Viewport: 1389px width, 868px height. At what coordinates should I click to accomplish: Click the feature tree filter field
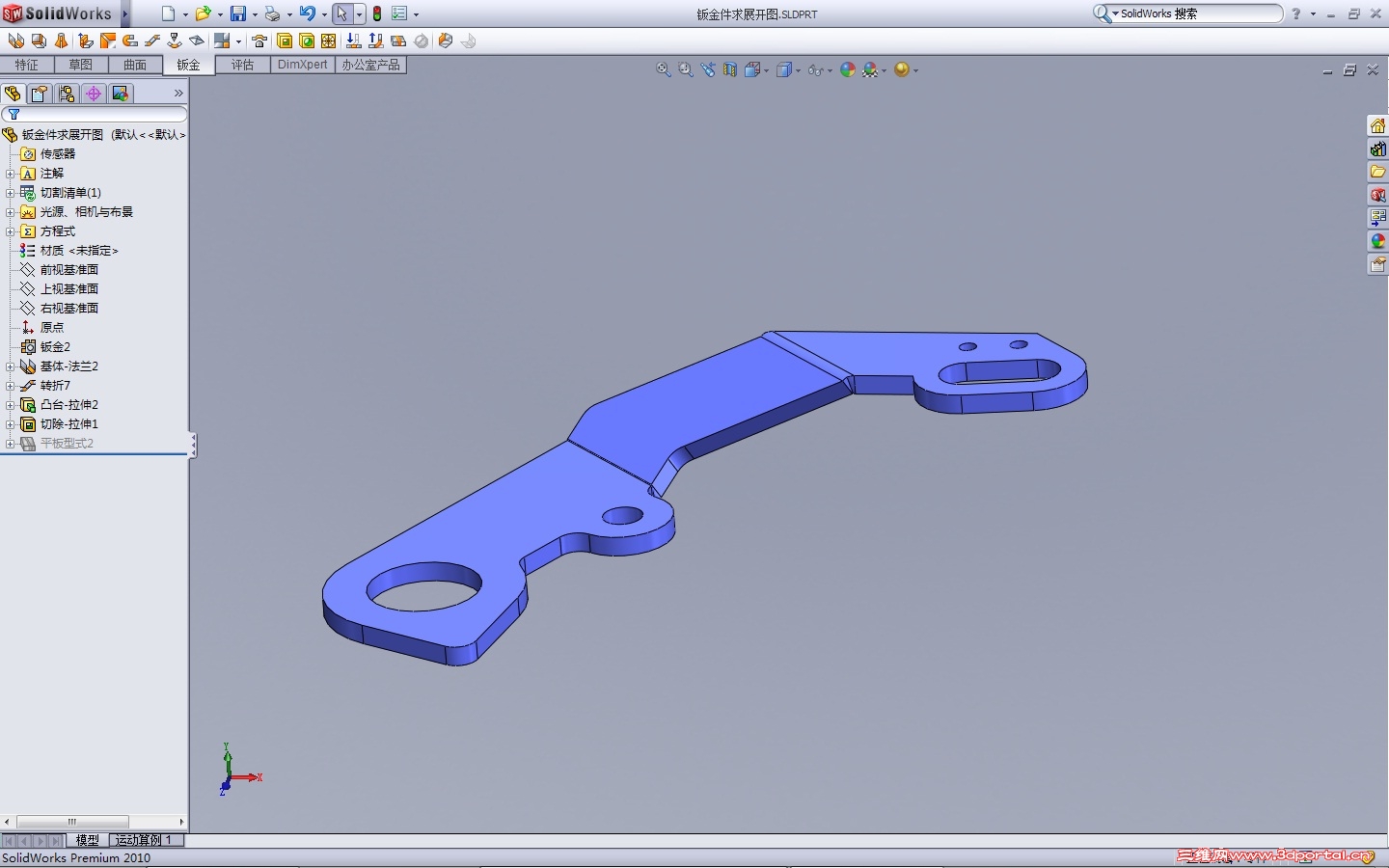[95, 114]
